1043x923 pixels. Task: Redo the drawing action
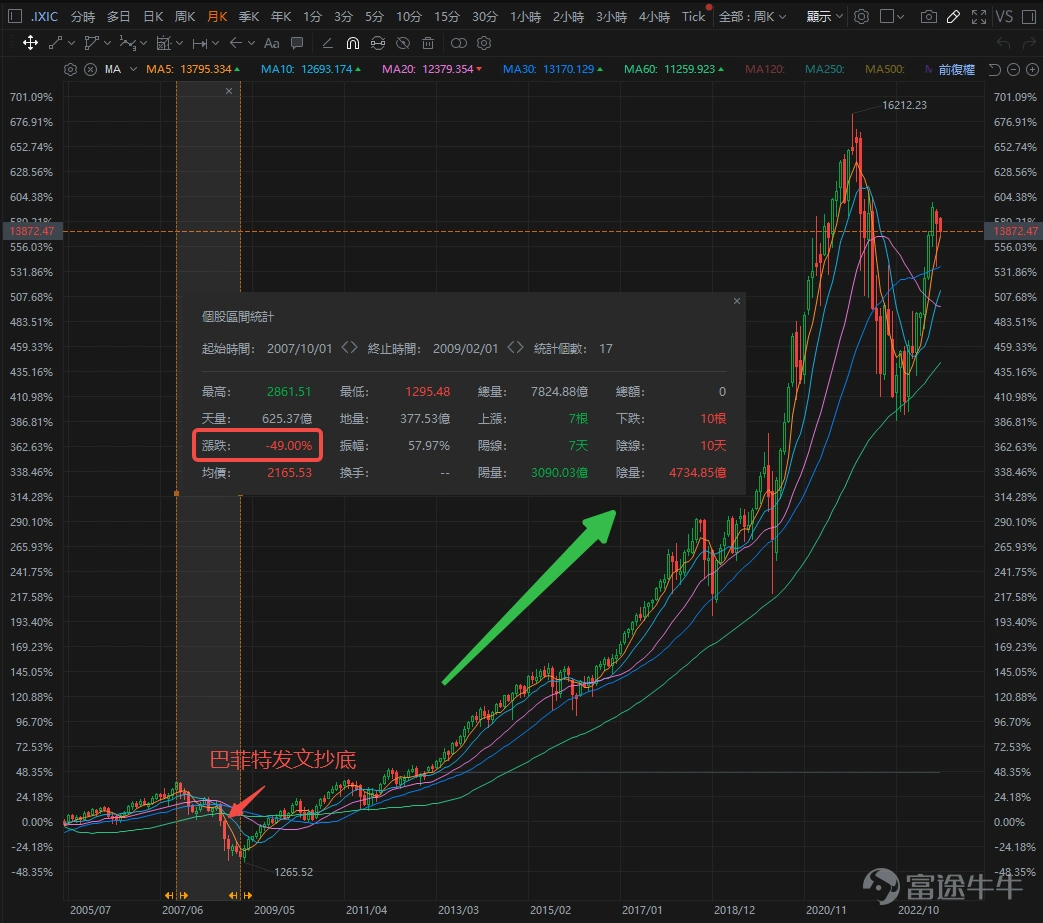(1029, 43)
